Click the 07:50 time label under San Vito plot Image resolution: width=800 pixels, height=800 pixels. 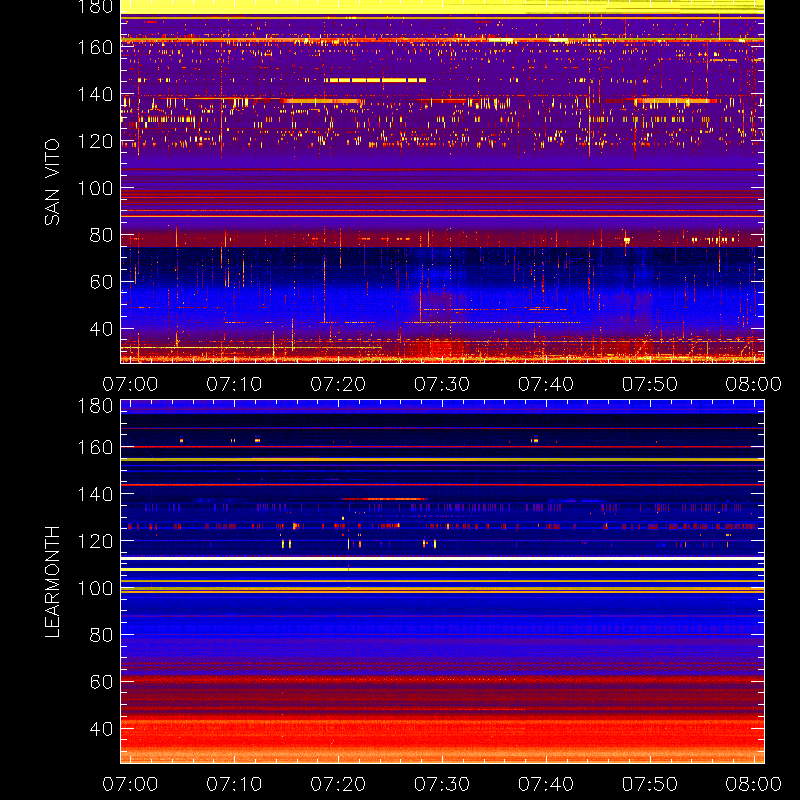pyautogui.click(x=650, y=384)
